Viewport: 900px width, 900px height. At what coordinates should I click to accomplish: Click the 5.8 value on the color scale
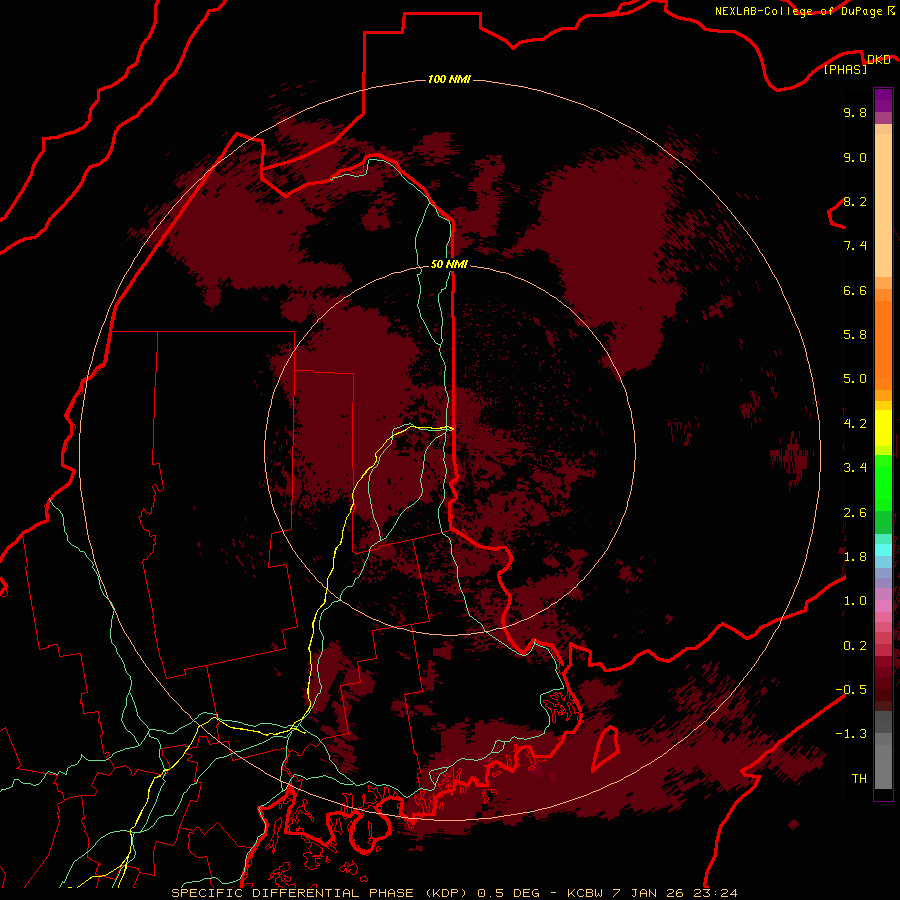855,335
